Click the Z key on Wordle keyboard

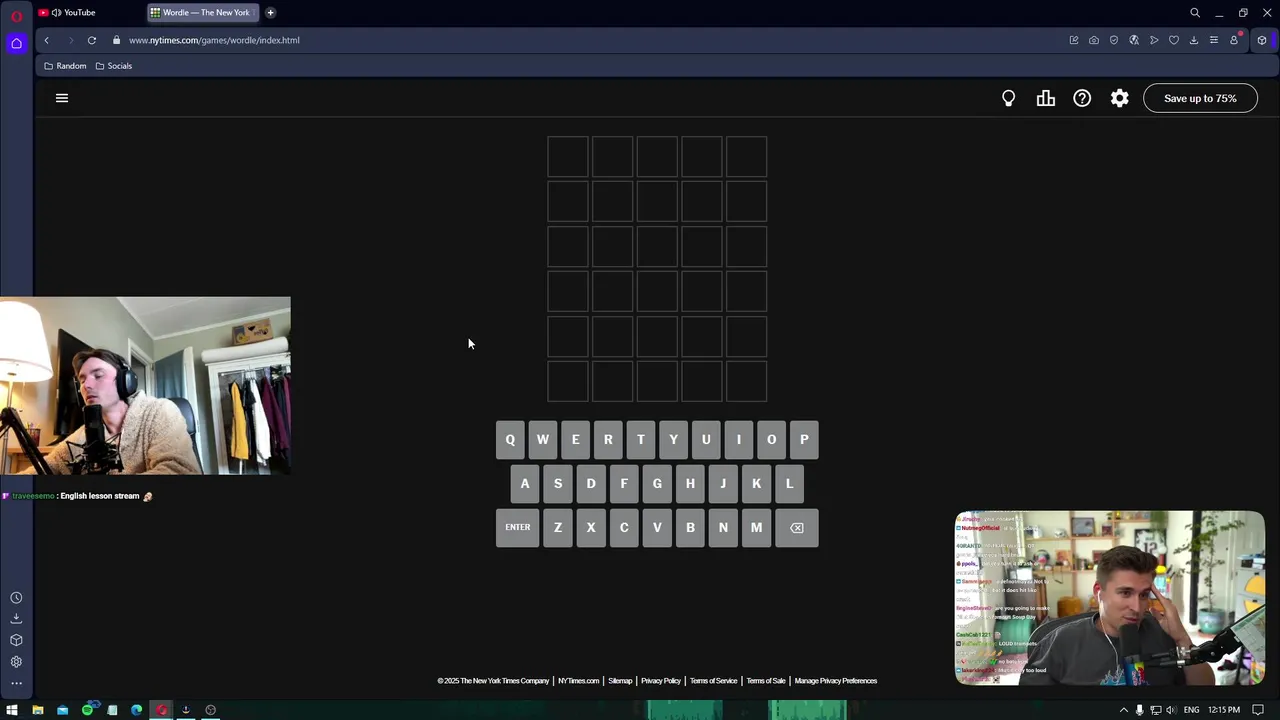(558, 528)
